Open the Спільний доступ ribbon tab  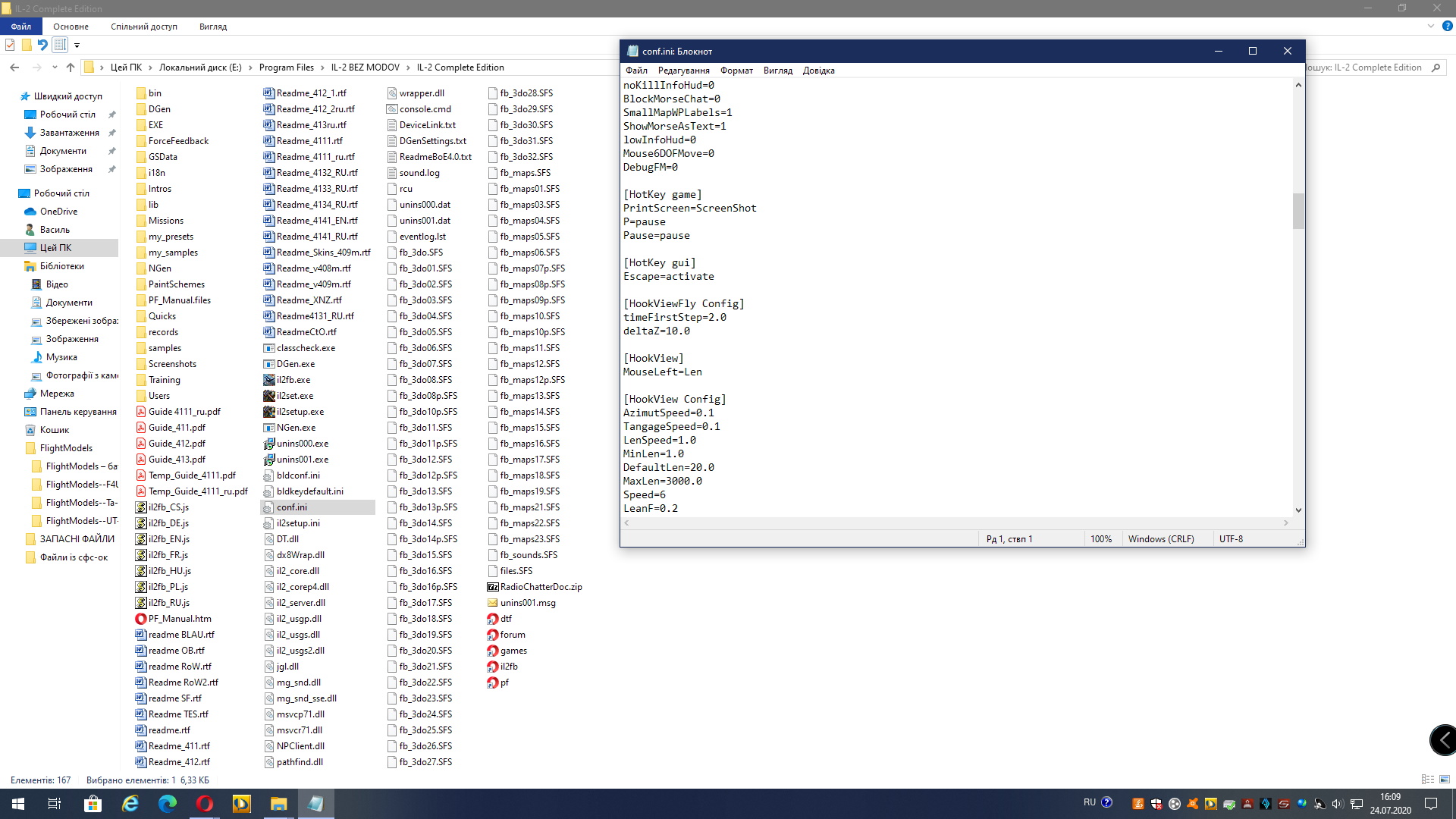pyautogui.click(x=143, y=27)
